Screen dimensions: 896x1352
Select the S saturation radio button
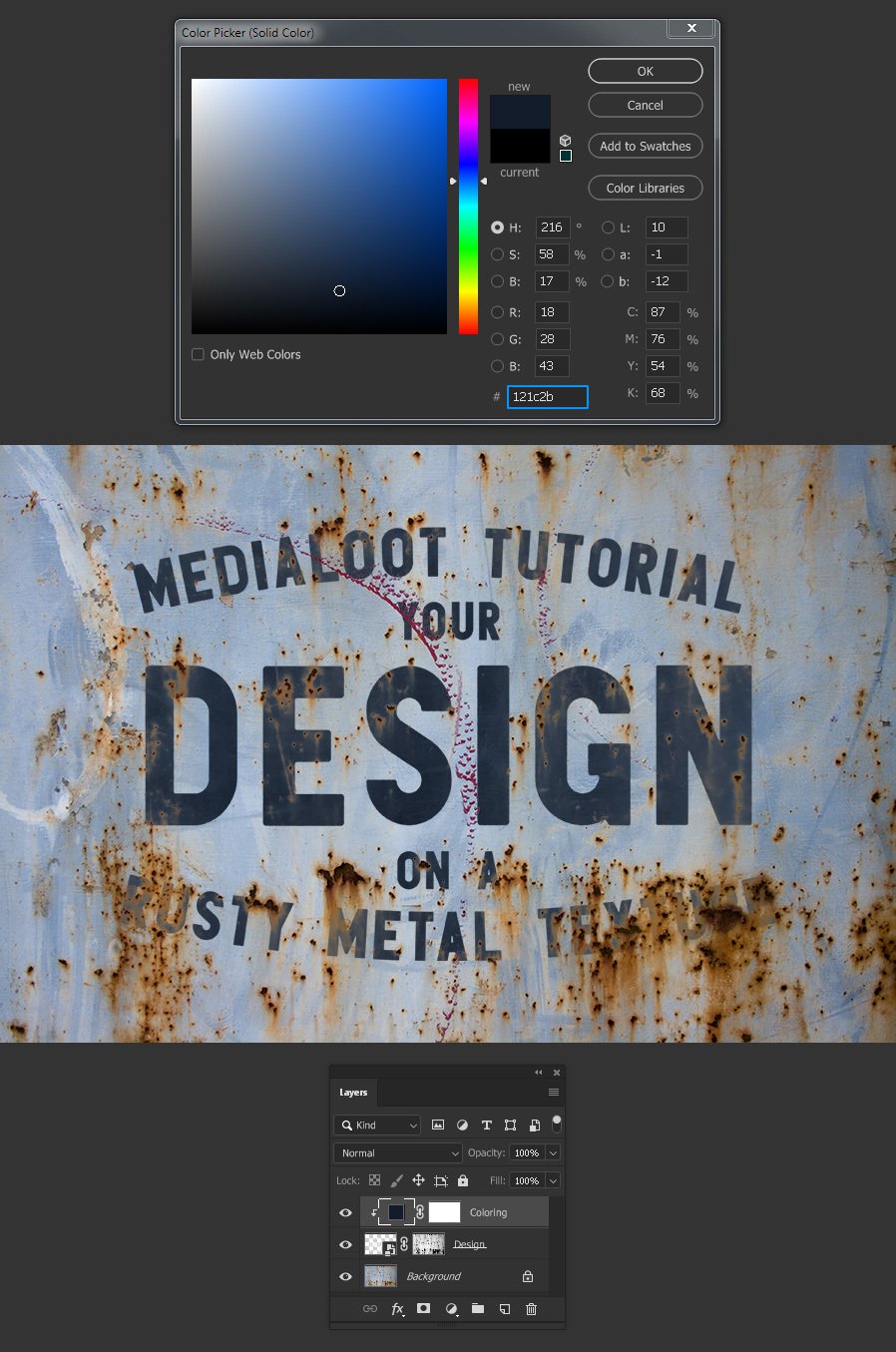point(497,254)
